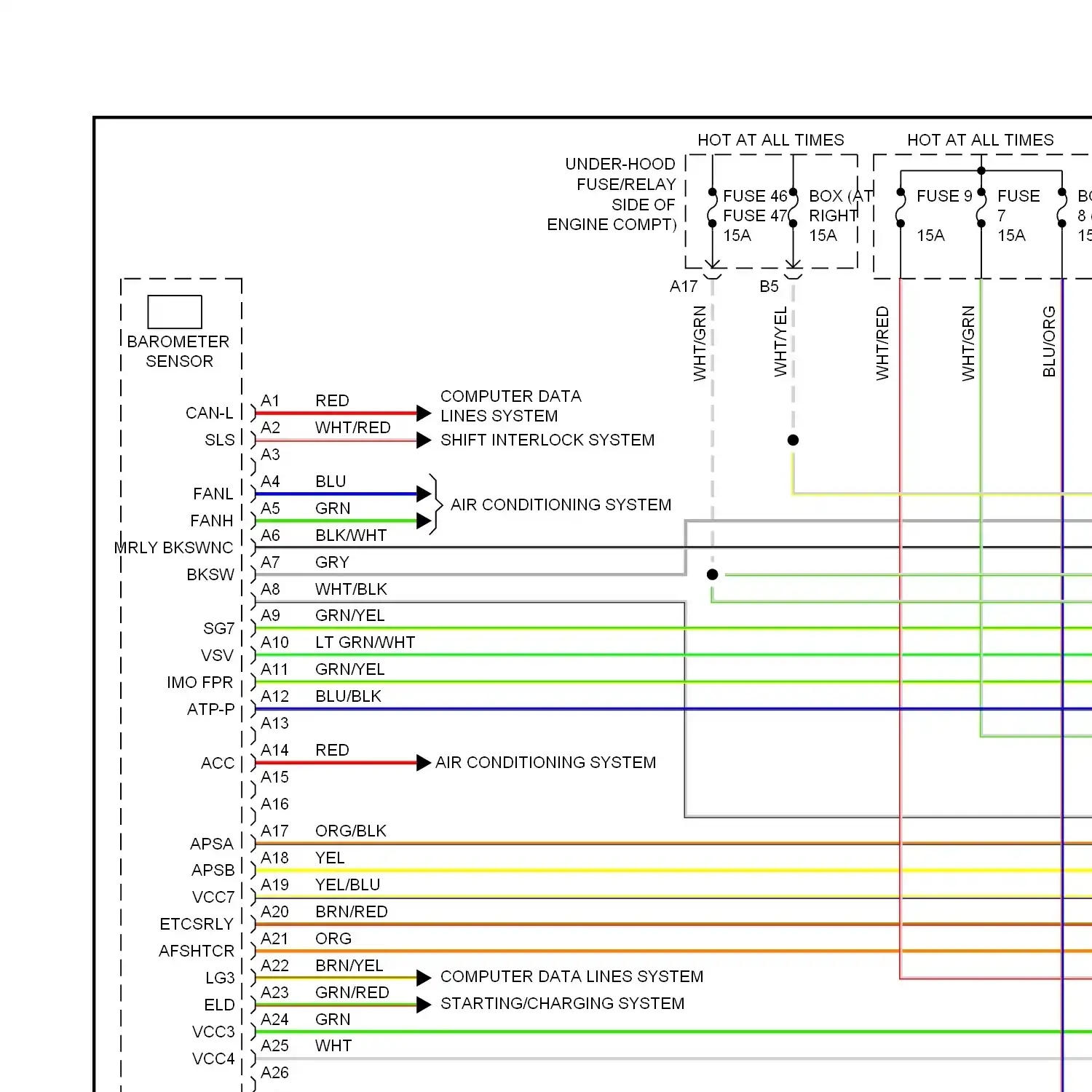Click the MRLY BKSWNC label
Viewport: 1092px width, 1092px height.
click(174, 548)
